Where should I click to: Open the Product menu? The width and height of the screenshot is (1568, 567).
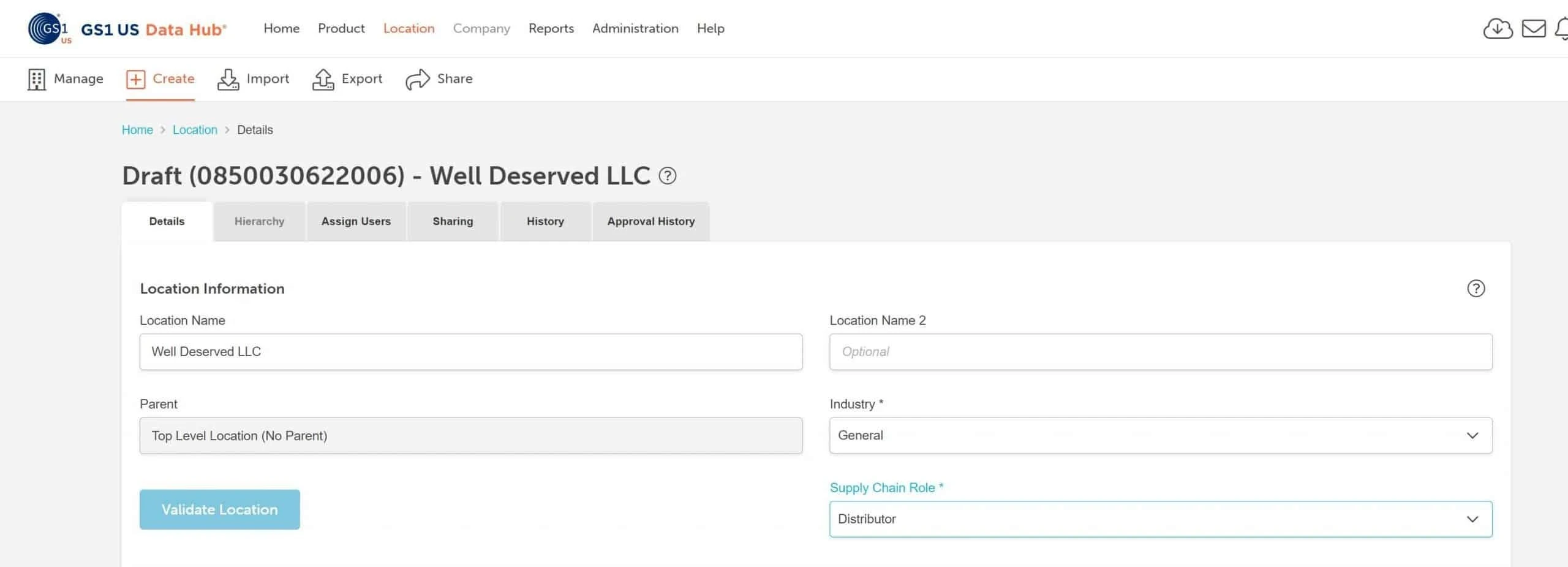pos(341,28)
